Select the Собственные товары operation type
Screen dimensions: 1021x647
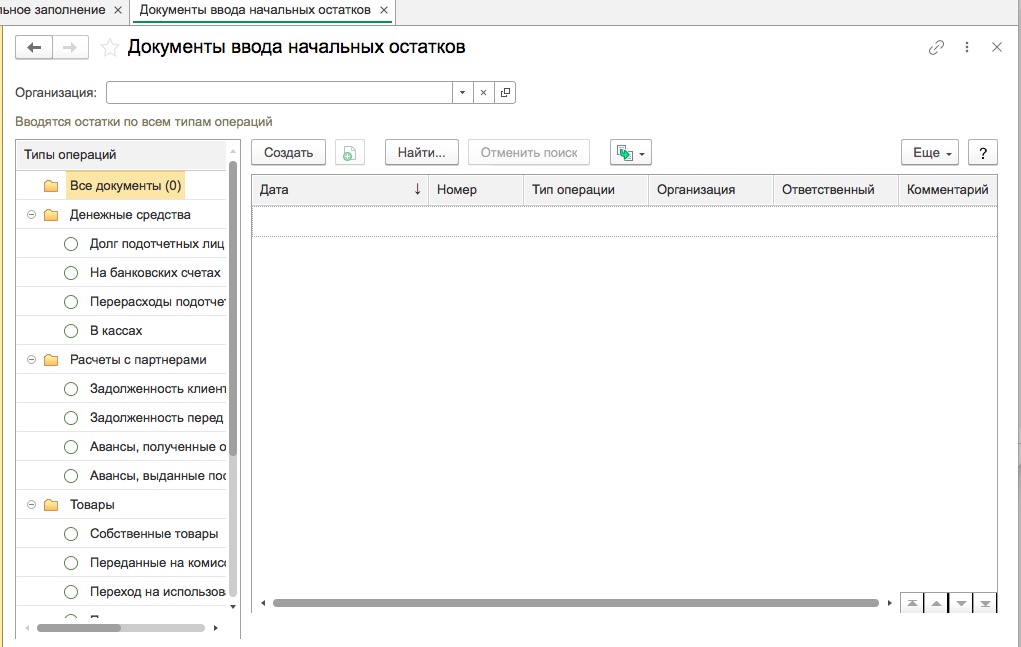click(x=154, y=534)
